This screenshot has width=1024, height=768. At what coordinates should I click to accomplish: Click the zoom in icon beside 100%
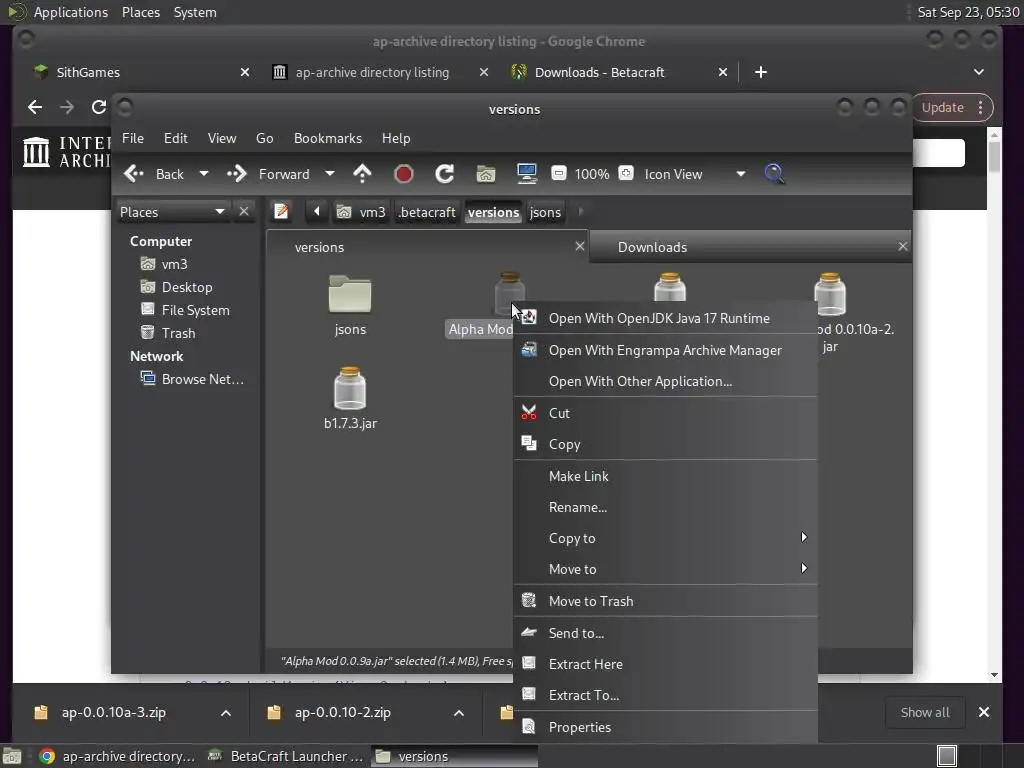[626, 174]
